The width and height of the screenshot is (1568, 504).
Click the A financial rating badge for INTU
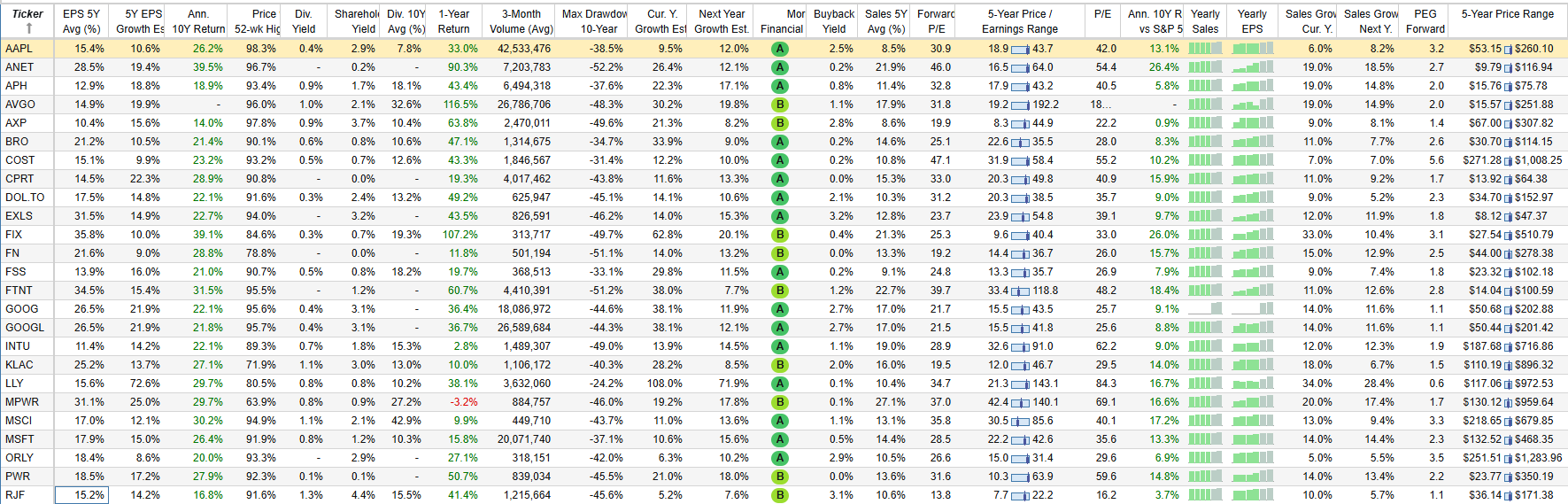point(780,346)
